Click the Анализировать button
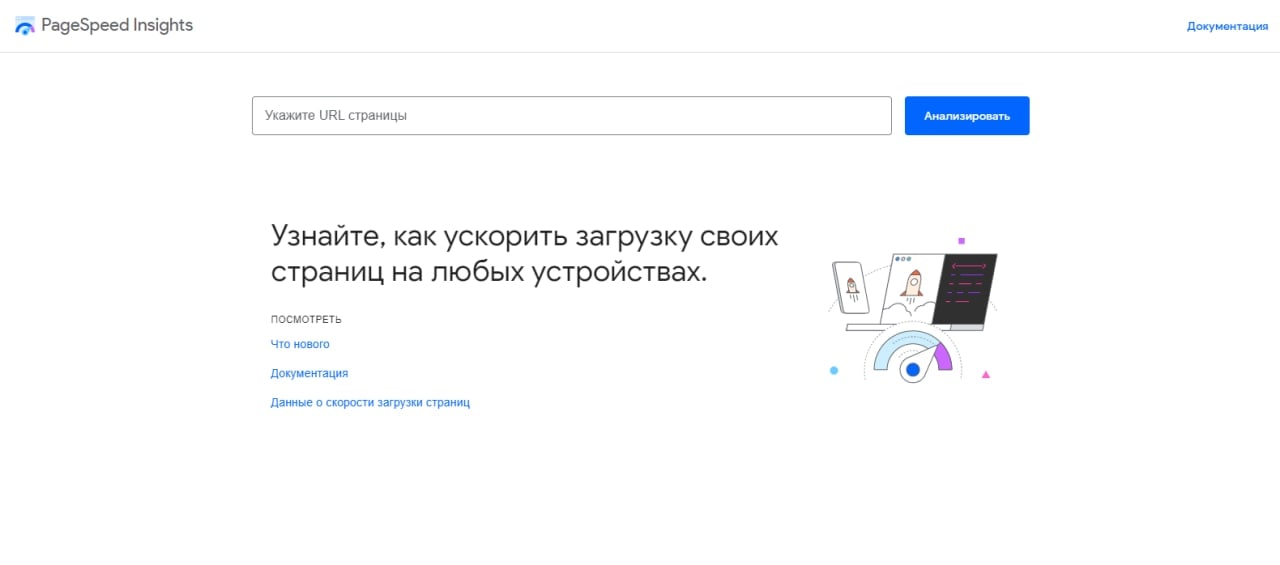Image resolution: width=1280 pixels, height=565 pixels. tap(967, 116)
